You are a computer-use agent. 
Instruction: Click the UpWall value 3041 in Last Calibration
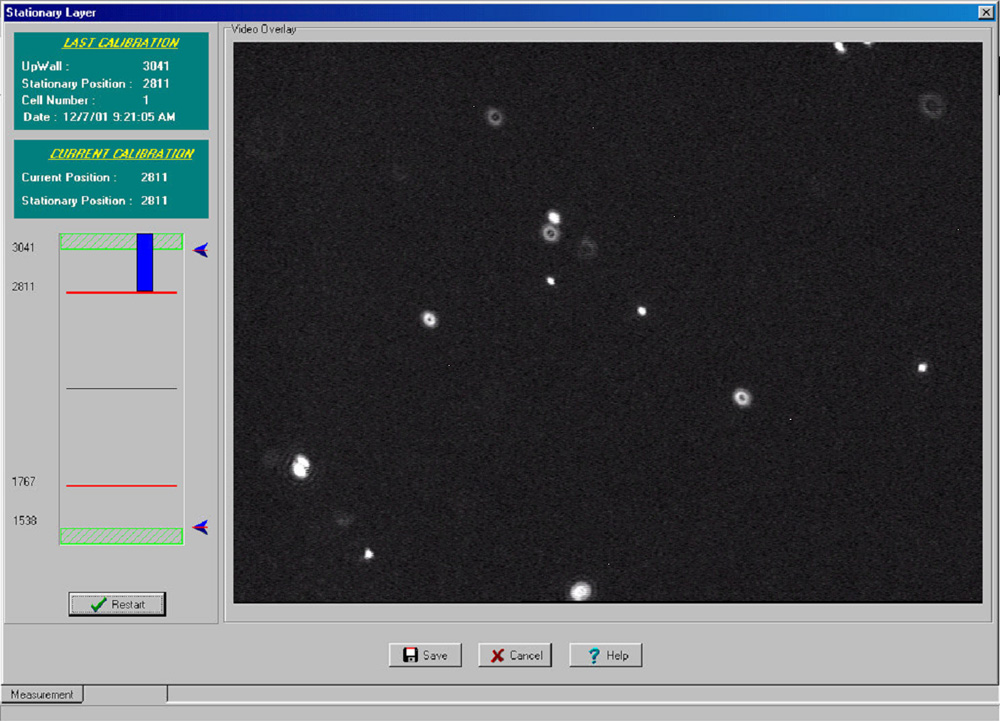[x=156, y=66]
